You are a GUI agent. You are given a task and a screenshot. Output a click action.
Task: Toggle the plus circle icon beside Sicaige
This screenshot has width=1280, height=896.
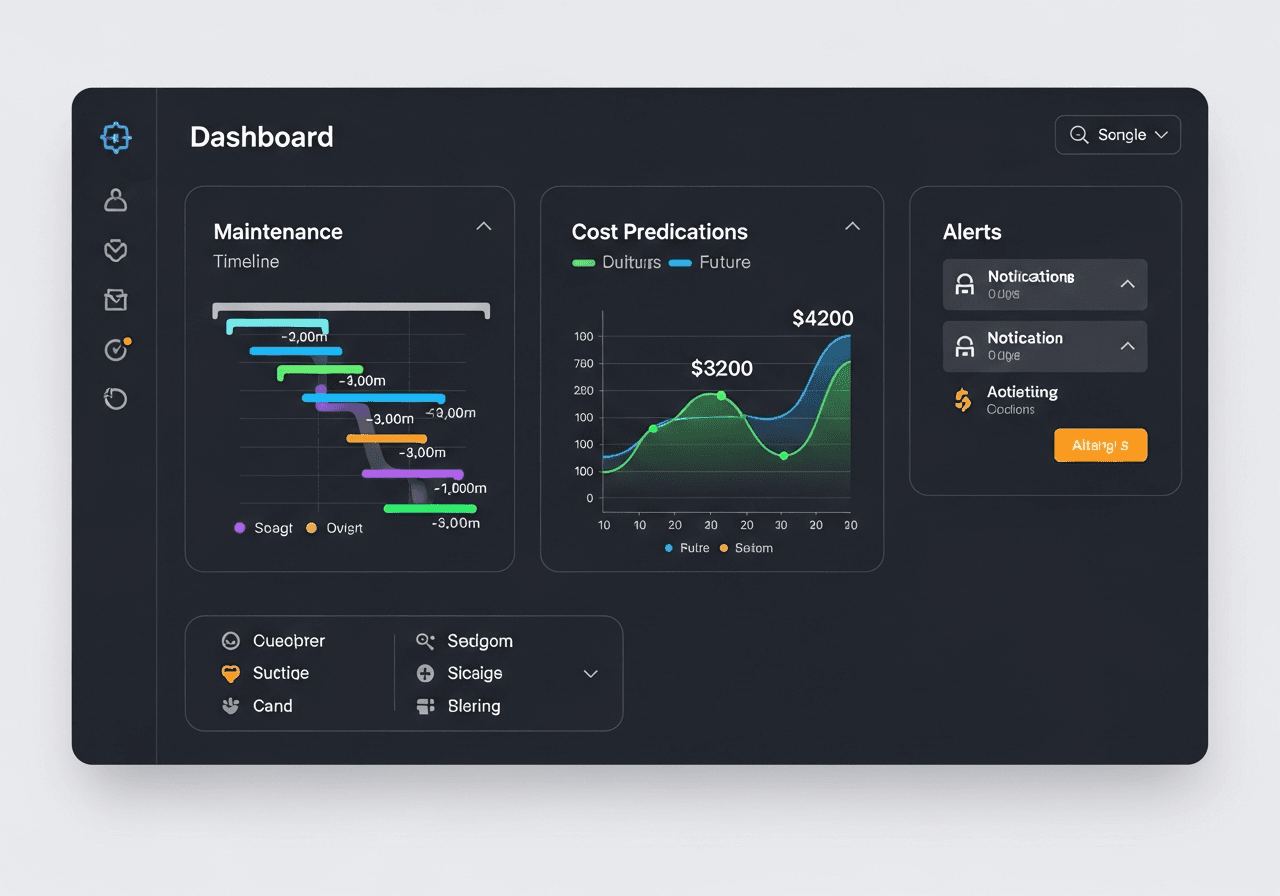[x=424, y=673]
